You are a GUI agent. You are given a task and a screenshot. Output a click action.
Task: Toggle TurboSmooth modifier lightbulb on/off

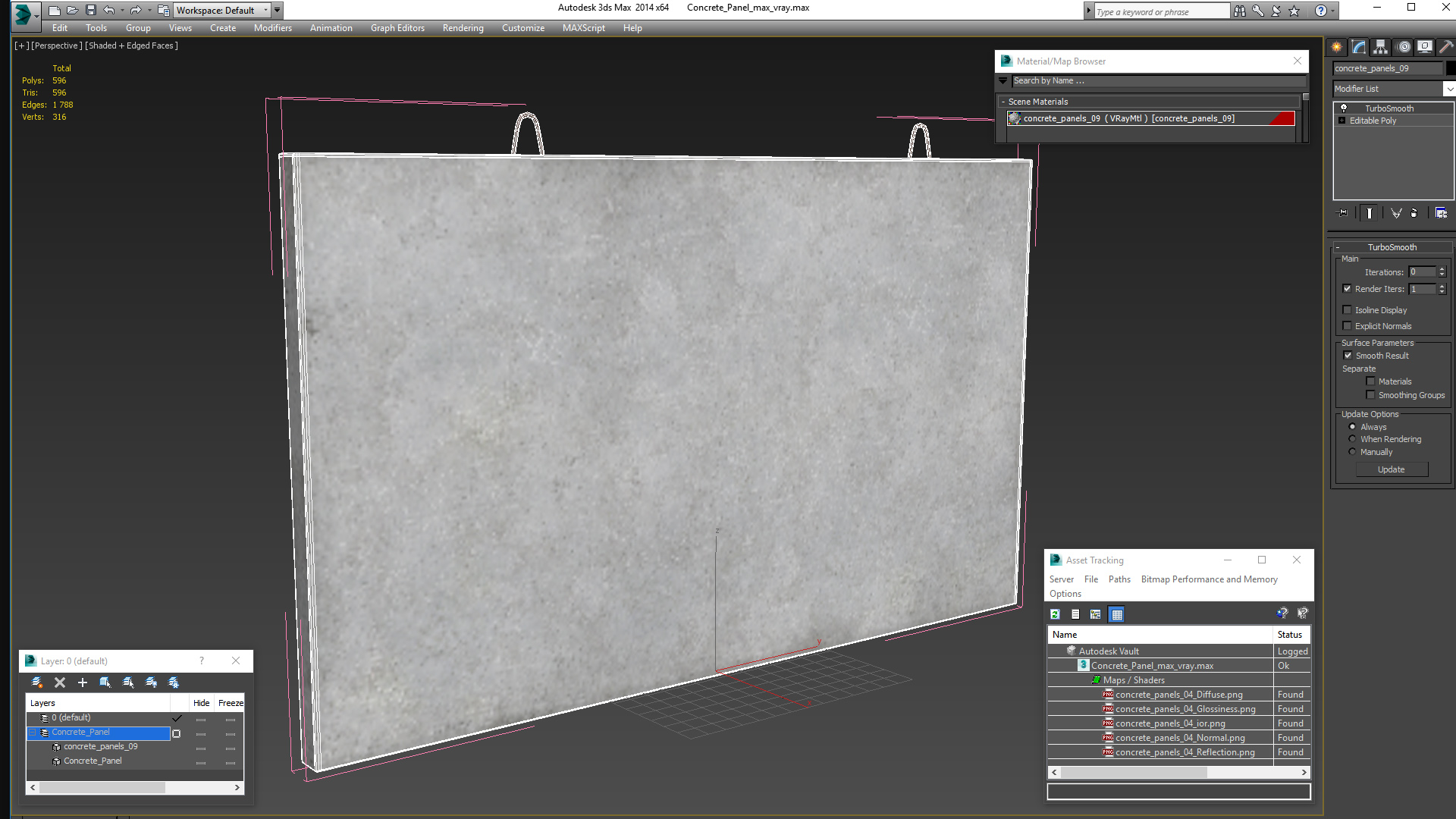click(x=1344, y=108)
